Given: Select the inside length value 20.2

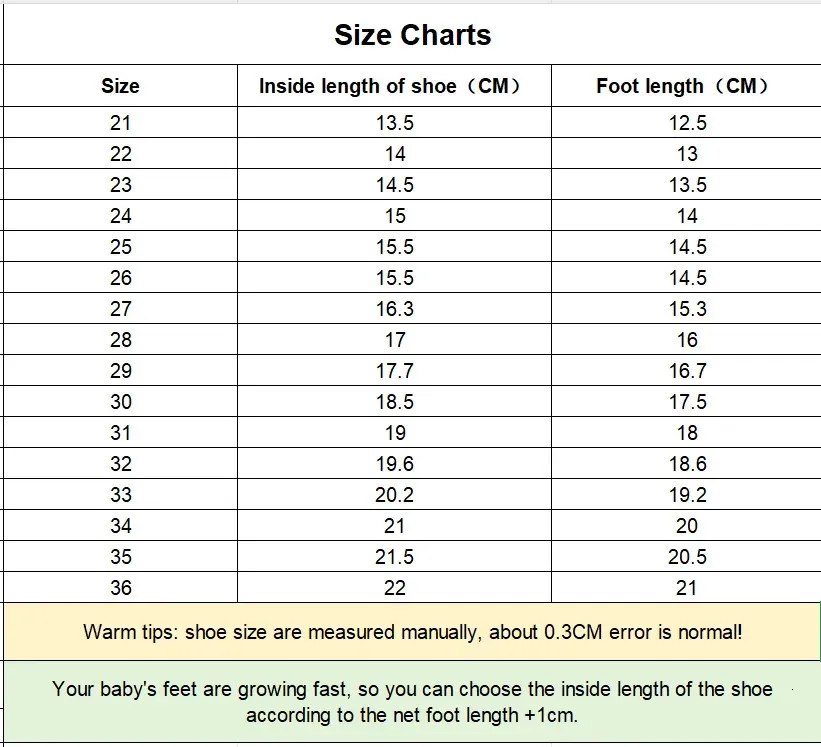Looking at the screenshot, I should [x=394, y=495].
